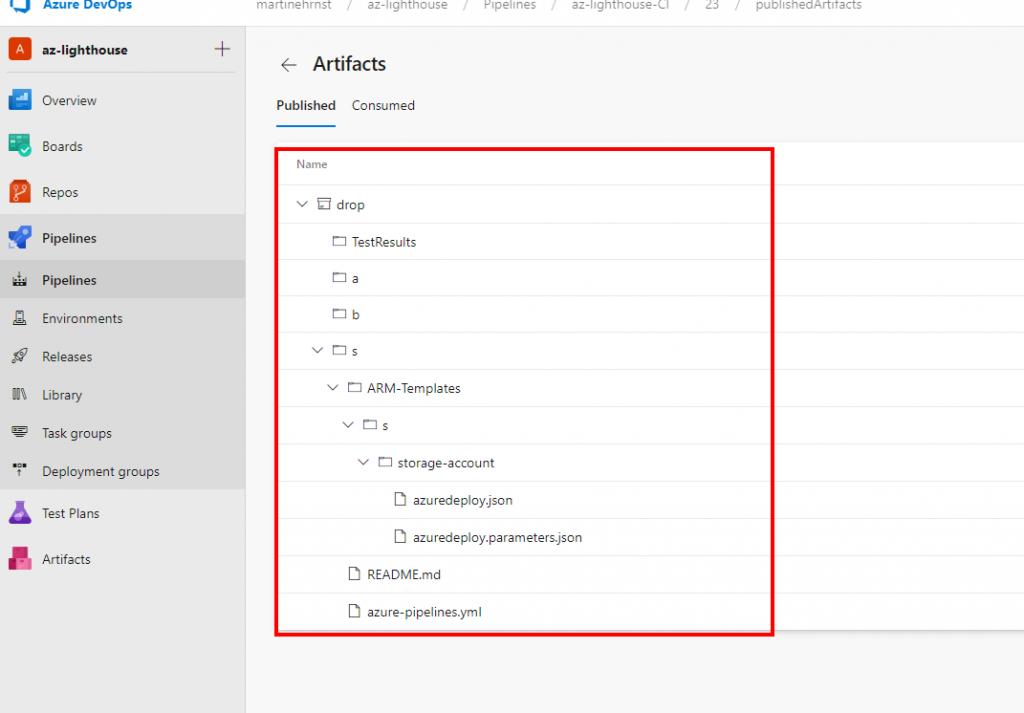The width and height of the screenshot is (1024, 713).
Task: Click the Pipelines sub-item icon
Action: 20,279
